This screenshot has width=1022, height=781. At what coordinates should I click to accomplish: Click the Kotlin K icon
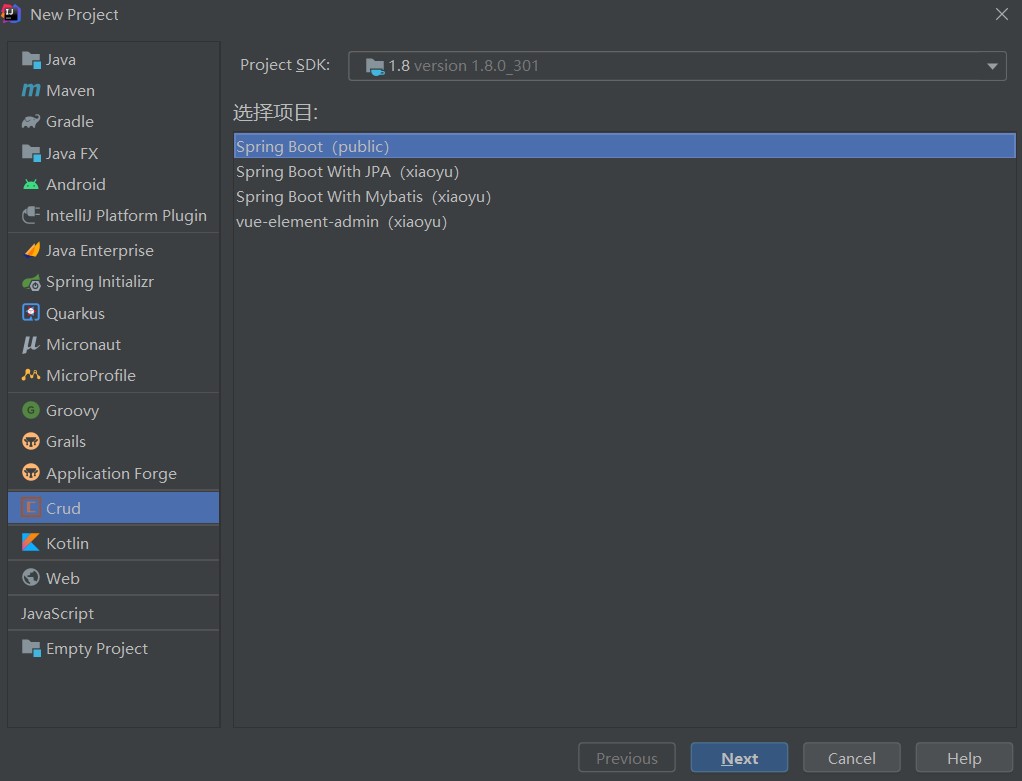[31, 542]
